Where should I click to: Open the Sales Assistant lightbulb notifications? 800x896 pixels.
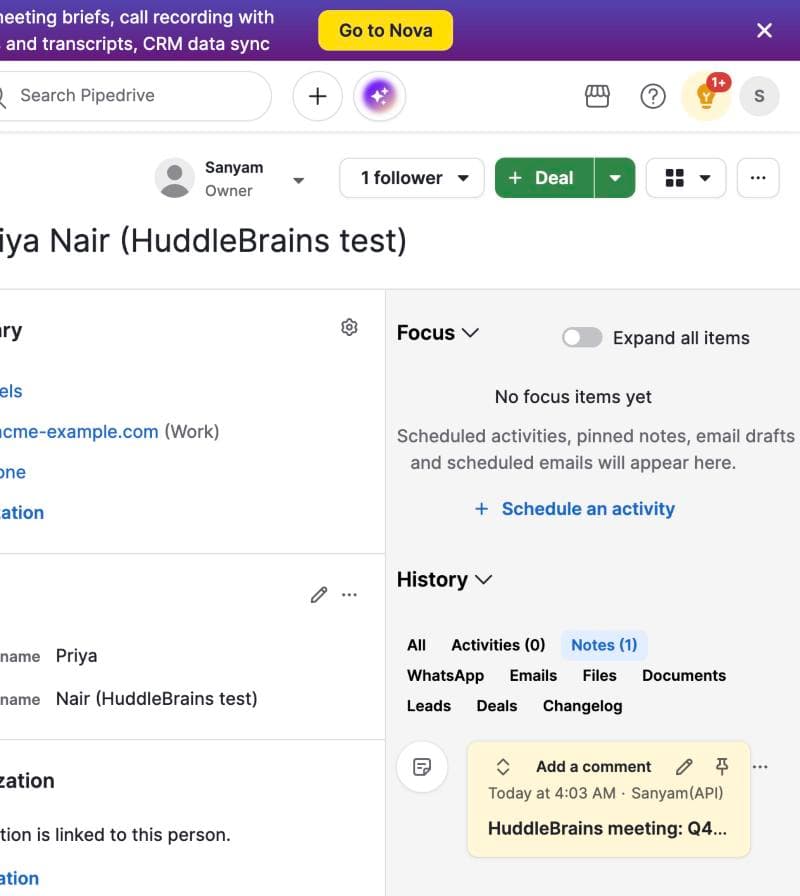point(706,96)
